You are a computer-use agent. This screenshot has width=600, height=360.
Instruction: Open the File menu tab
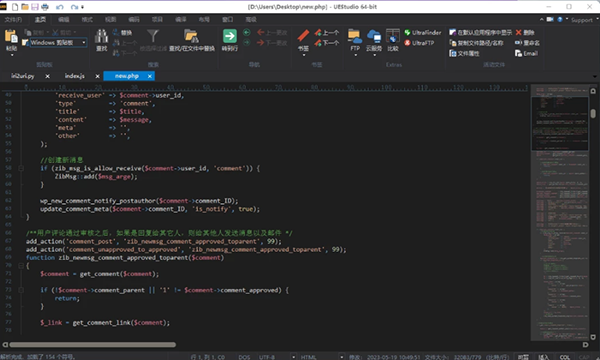13,20
